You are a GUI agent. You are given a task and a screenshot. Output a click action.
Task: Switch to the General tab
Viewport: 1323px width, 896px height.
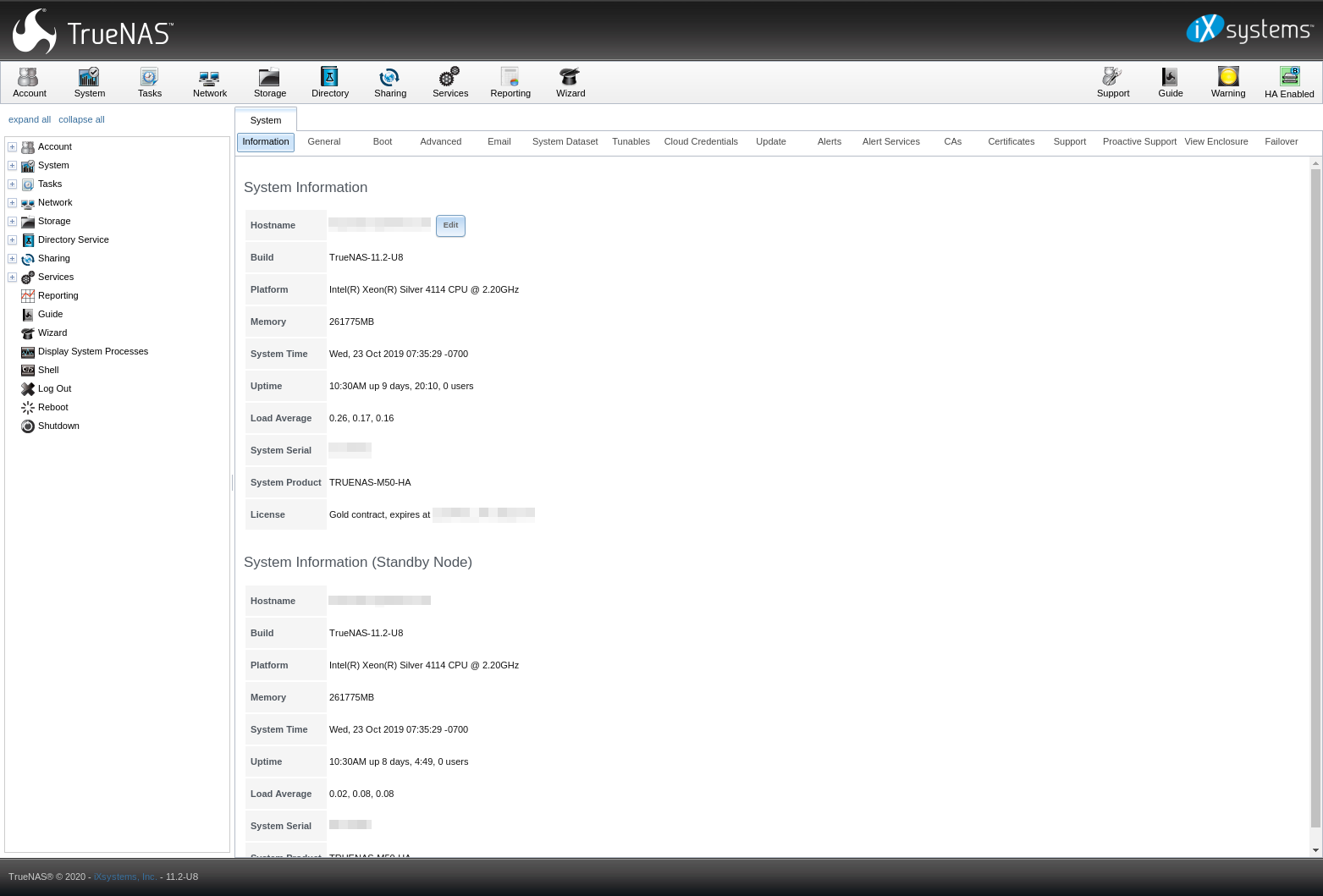(323, 141)
